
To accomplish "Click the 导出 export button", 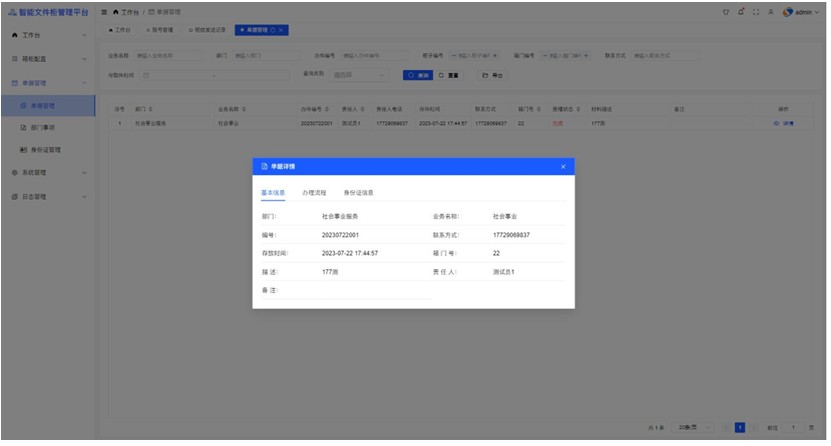I will tap(491, 75).
